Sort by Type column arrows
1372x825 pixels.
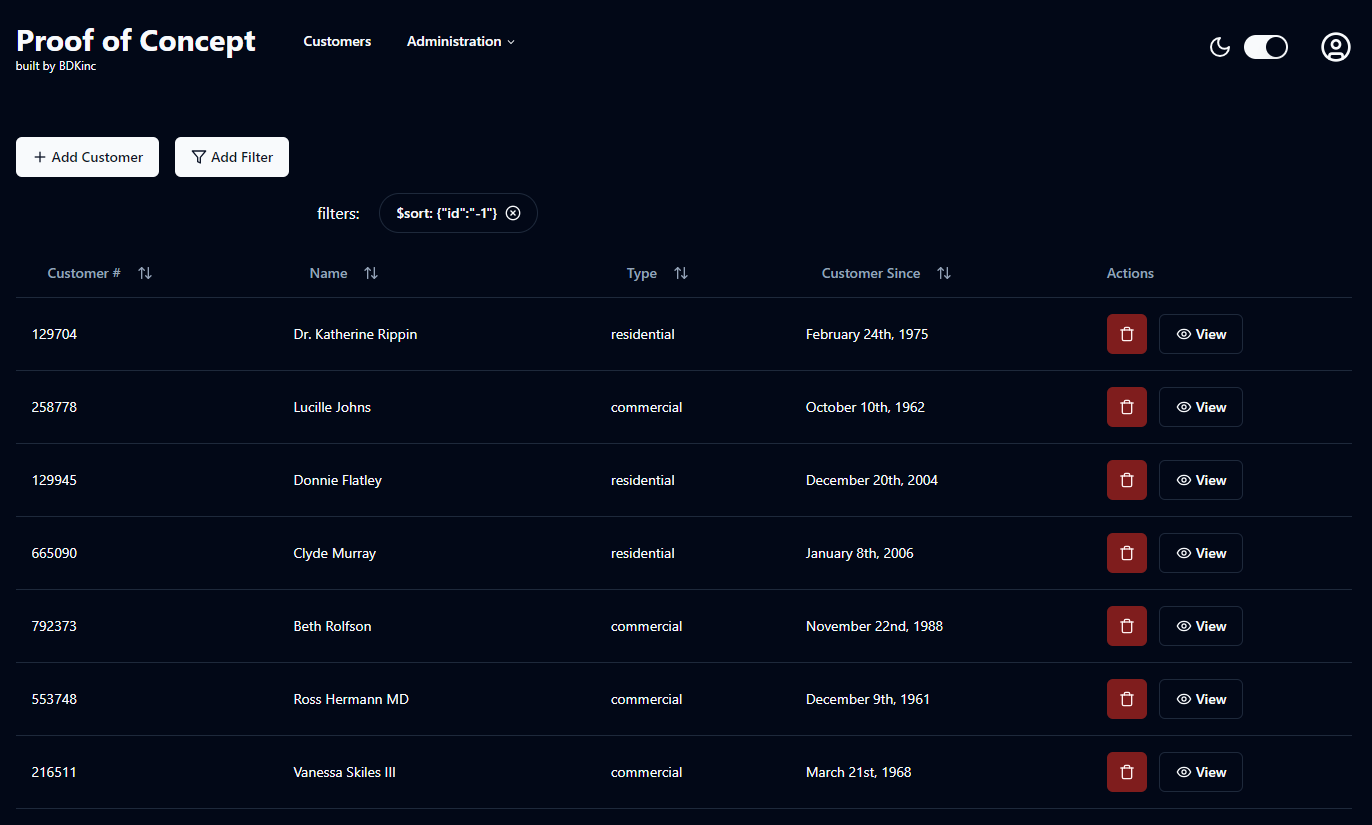click(681, 273)
